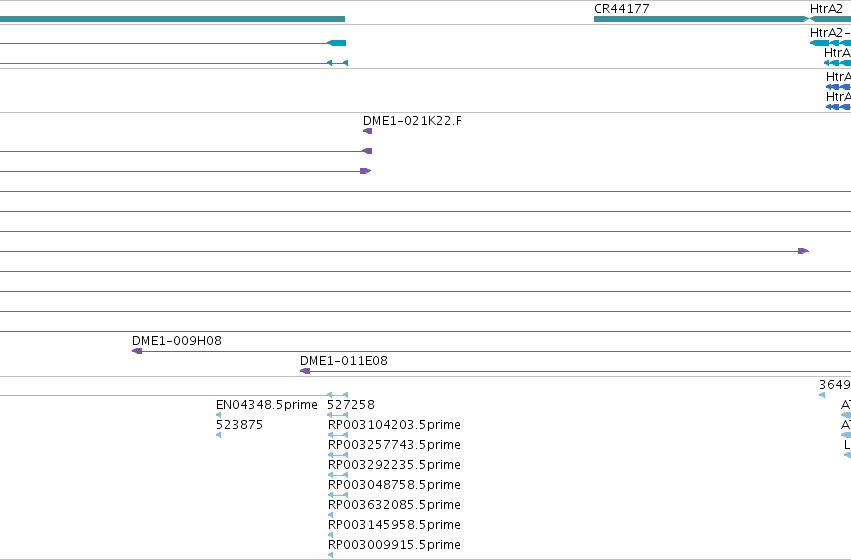The image size is (851, 560).
Task: Click the RP003104203.5prime label
Action: click(394, 425)
